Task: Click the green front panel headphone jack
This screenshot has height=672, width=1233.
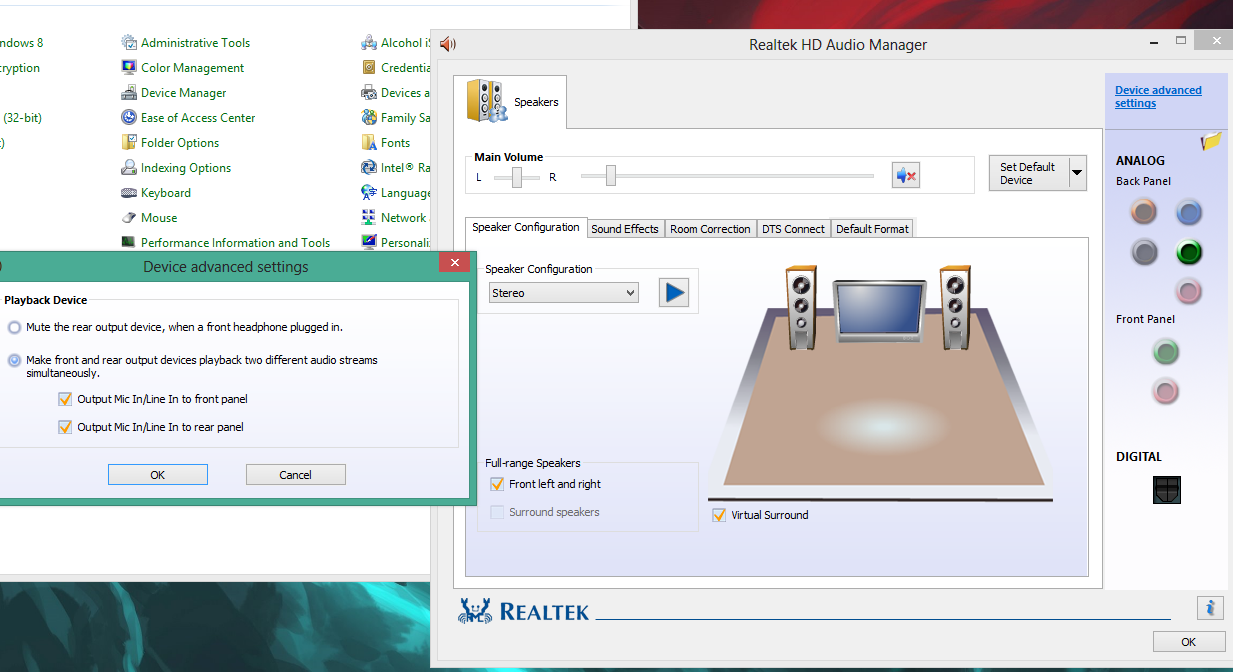Action: [x=1166, y=351]
